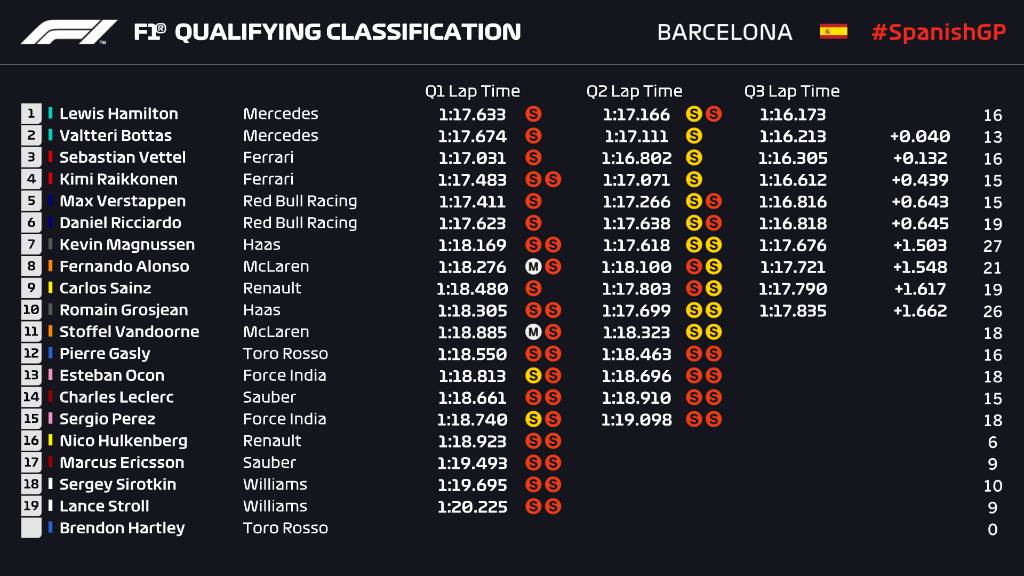The width and height of the screenshot is (1024, 576).
Task: Click position number 10 box
Action: pos(31,310)
